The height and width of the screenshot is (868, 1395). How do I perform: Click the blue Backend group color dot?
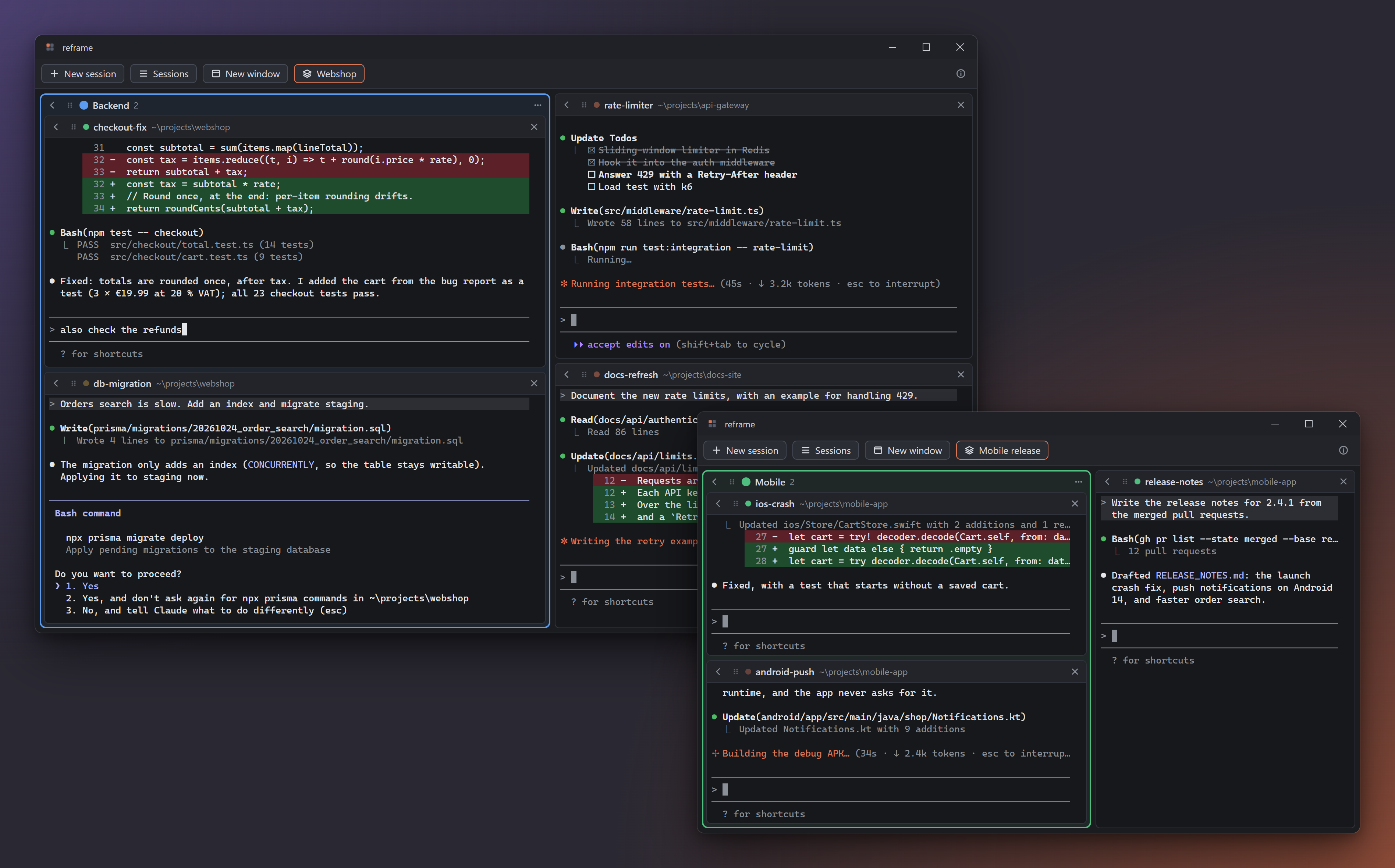click(x=84, y=105)
